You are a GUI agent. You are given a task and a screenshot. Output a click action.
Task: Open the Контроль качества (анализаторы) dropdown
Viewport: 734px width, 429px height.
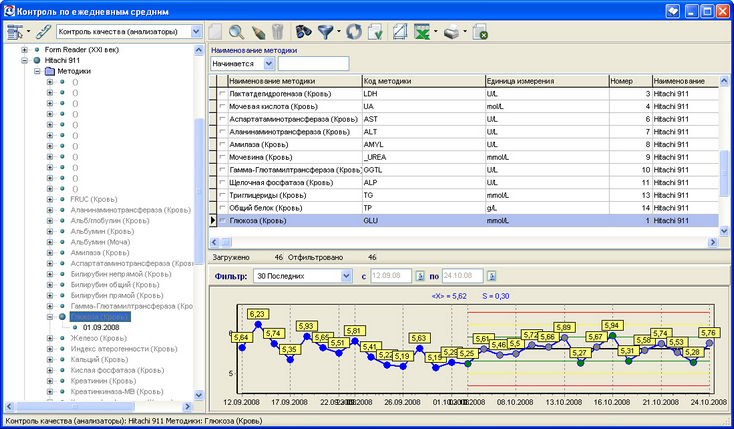pyautogui.click(x=196, y=31)
